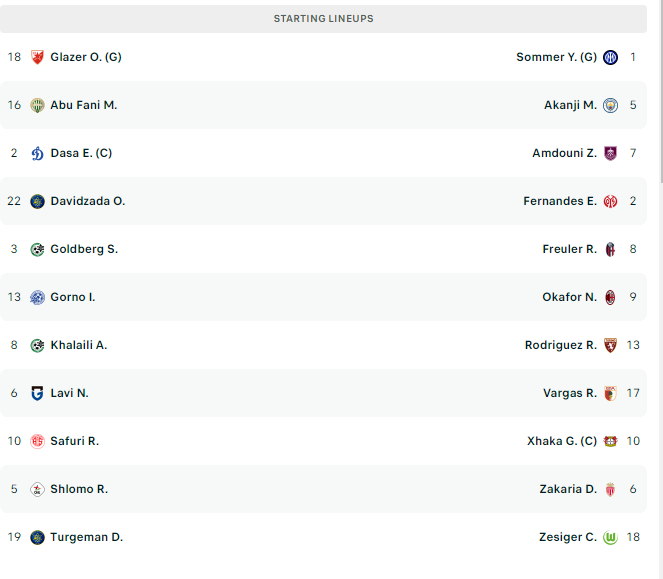663x579 pixels.
Task: Click the vertical scrollbar on the right
Action: tap(659, 90)
